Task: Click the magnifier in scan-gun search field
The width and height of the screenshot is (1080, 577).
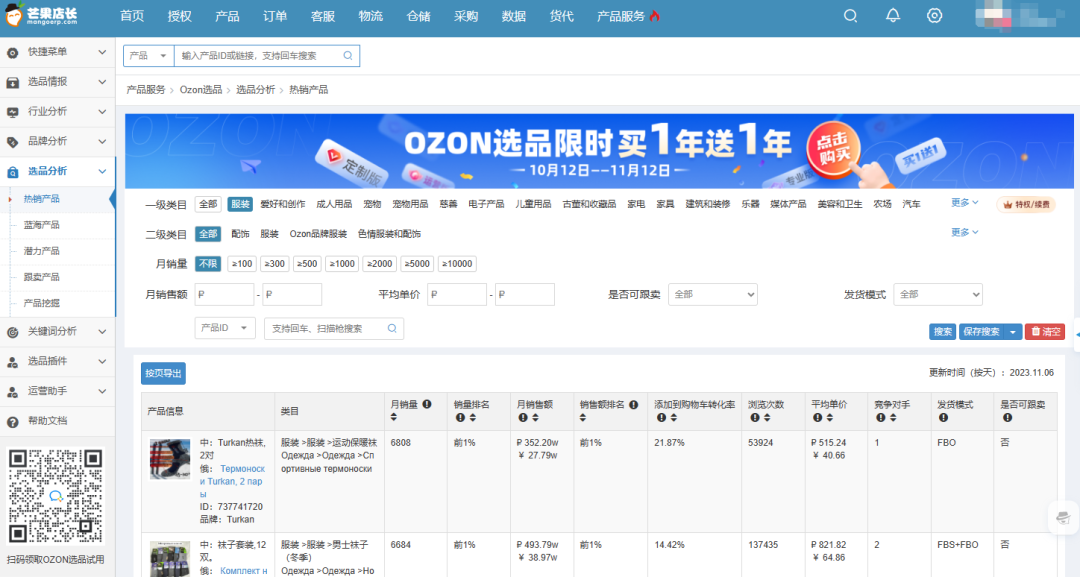Action: [392, 328]
